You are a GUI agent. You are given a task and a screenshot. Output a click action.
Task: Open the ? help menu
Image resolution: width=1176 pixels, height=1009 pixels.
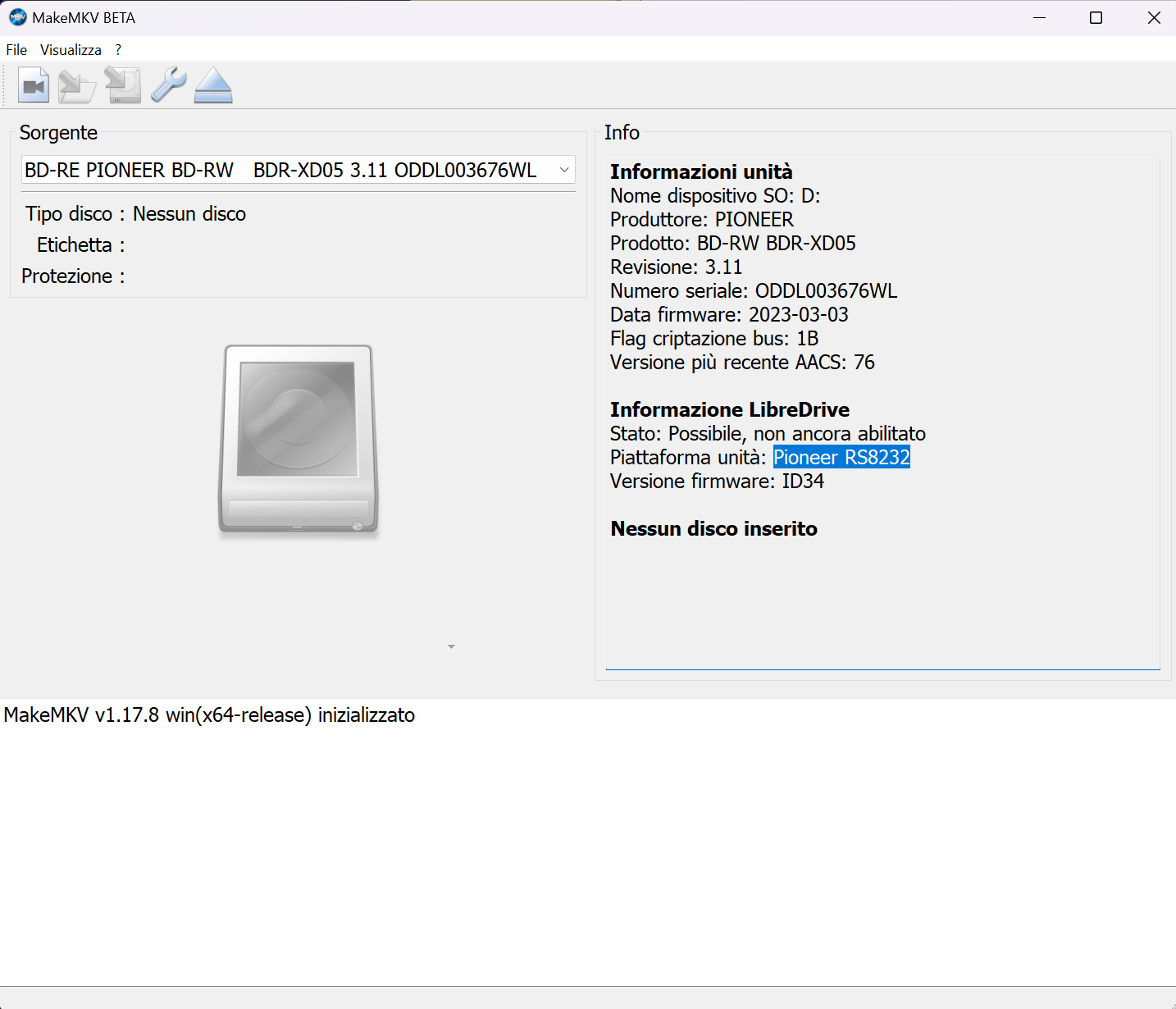118,50
